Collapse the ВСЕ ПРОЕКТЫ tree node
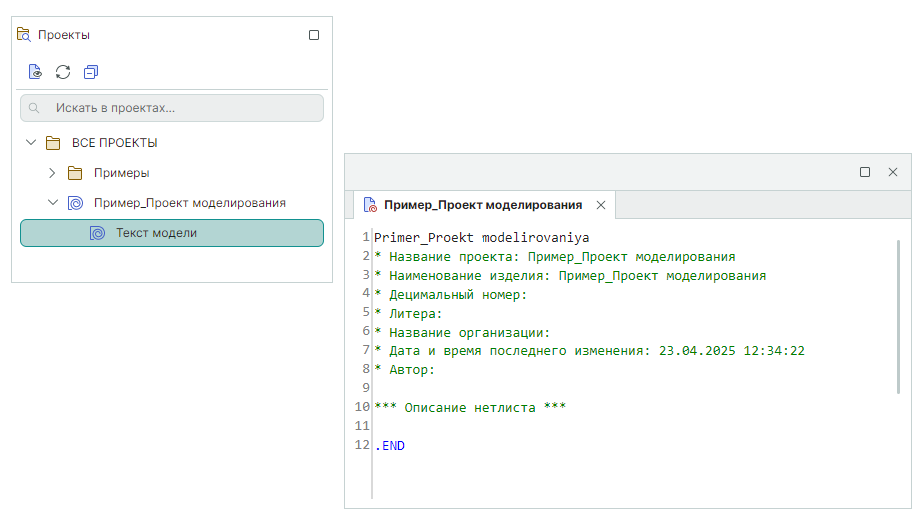 pos(30,143)
